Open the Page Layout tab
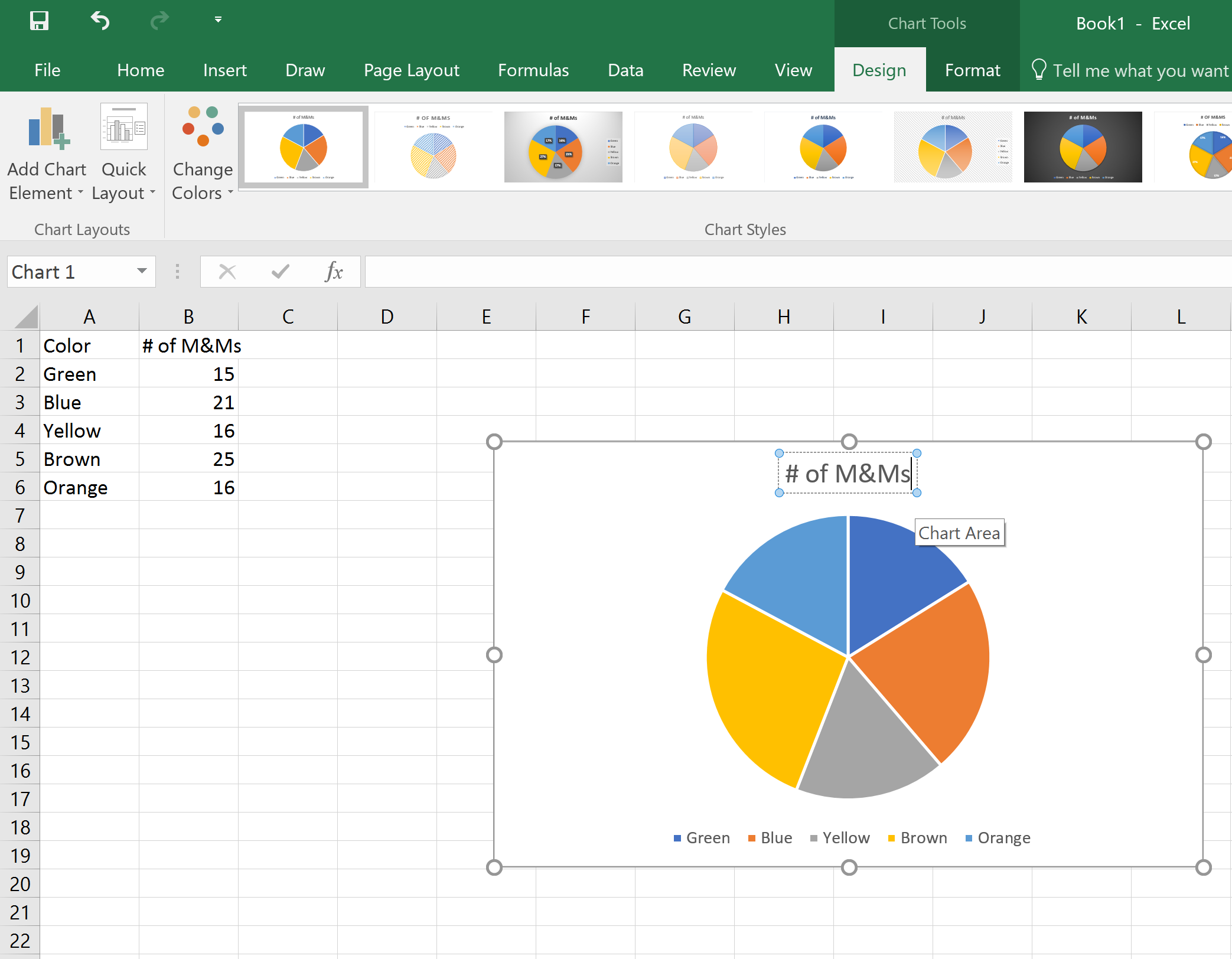The image size is (1232, 959). [x=411, y=70]
